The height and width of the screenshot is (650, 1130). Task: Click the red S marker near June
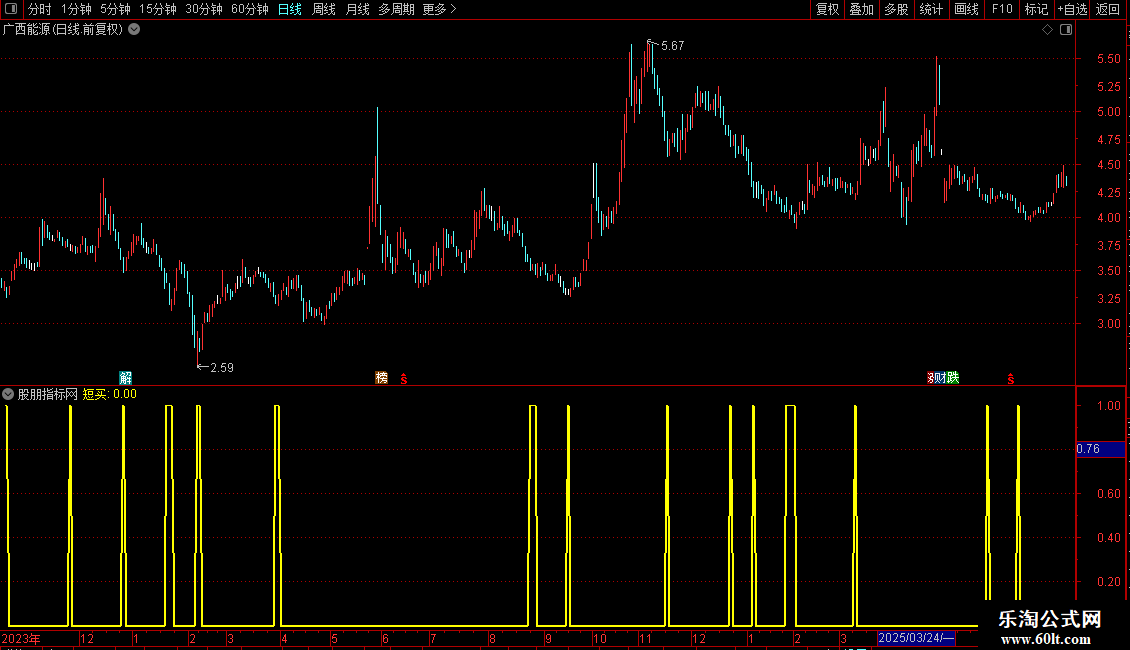coord(404,378)
